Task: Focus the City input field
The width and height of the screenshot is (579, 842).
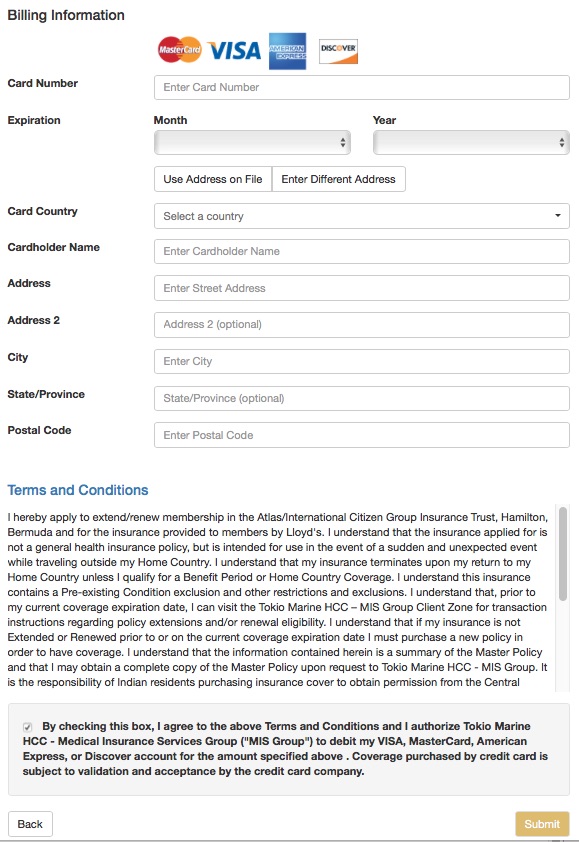Action: point(361,361)
